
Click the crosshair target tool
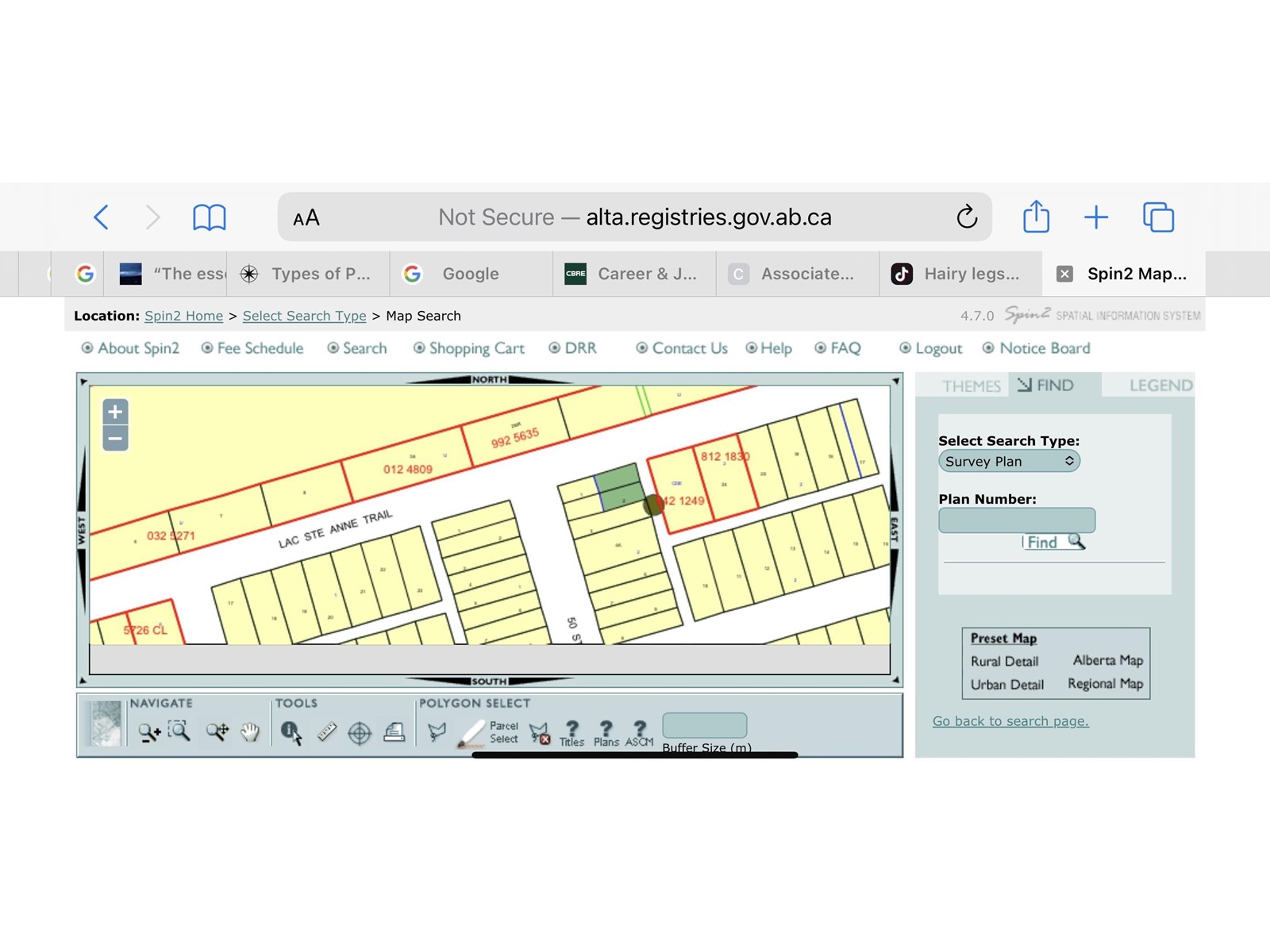(x=360, y=732)
